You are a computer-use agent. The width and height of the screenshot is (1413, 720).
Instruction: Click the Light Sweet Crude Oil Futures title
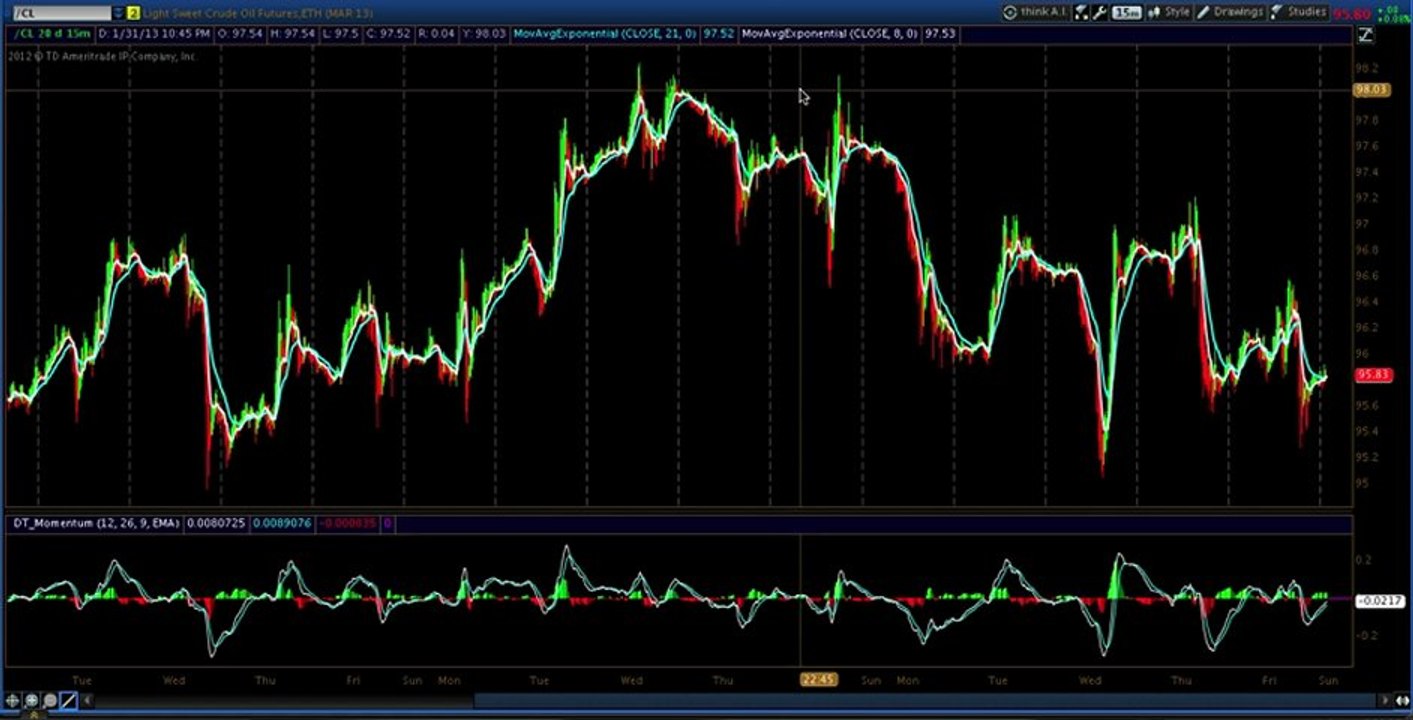[x=258, y=13]
